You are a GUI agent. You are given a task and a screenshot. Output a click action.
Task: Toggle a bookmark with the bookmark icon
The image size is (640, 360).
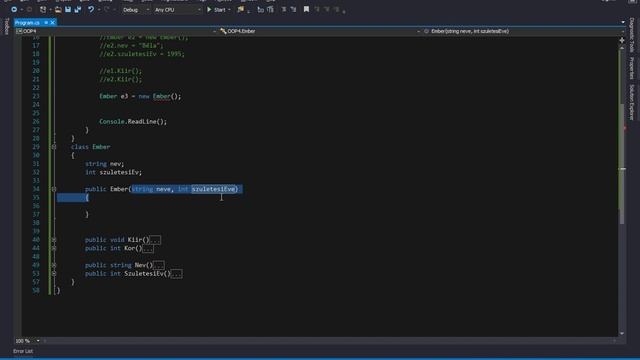306,9
